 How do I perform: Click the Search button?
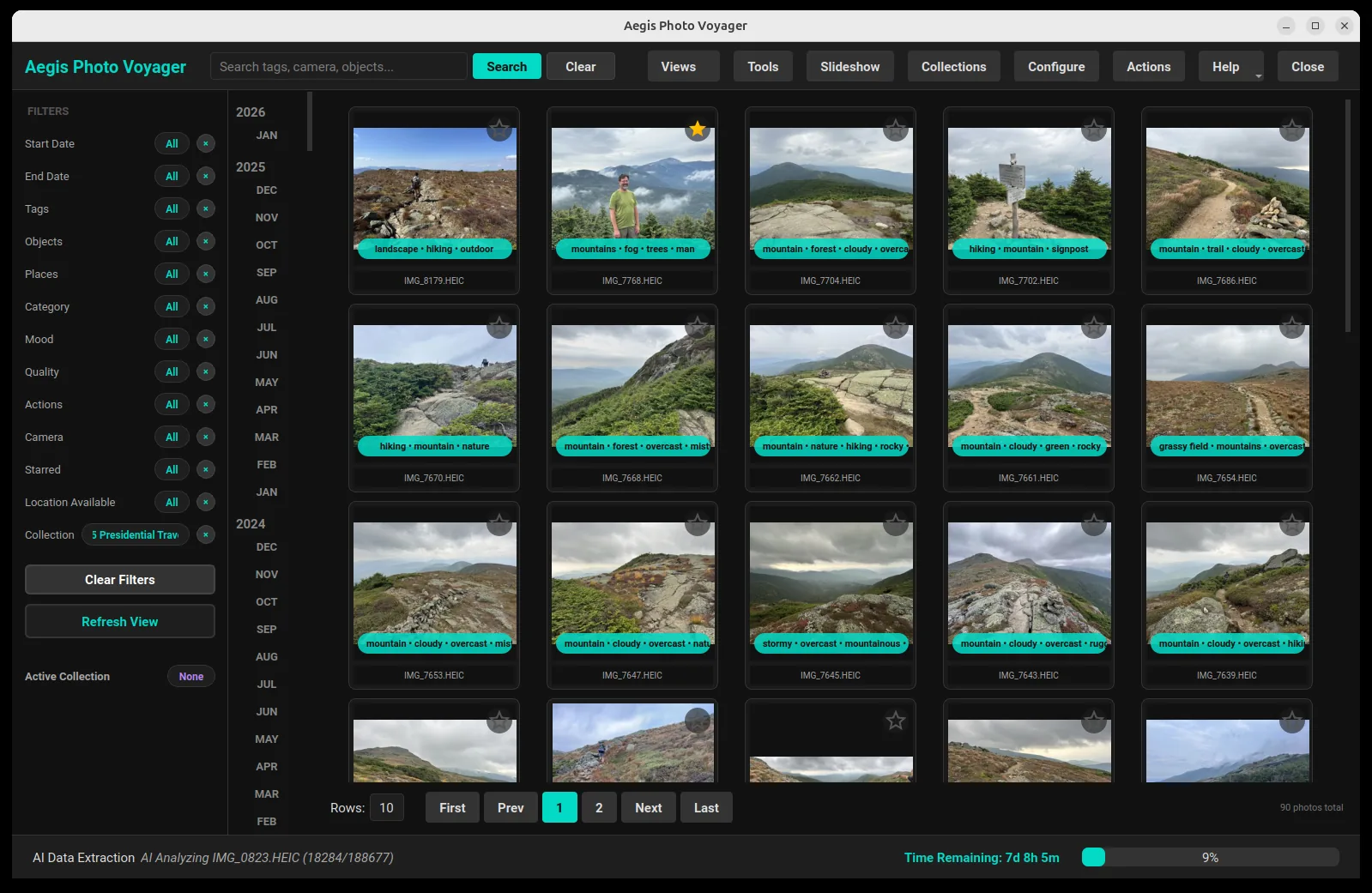506,67
